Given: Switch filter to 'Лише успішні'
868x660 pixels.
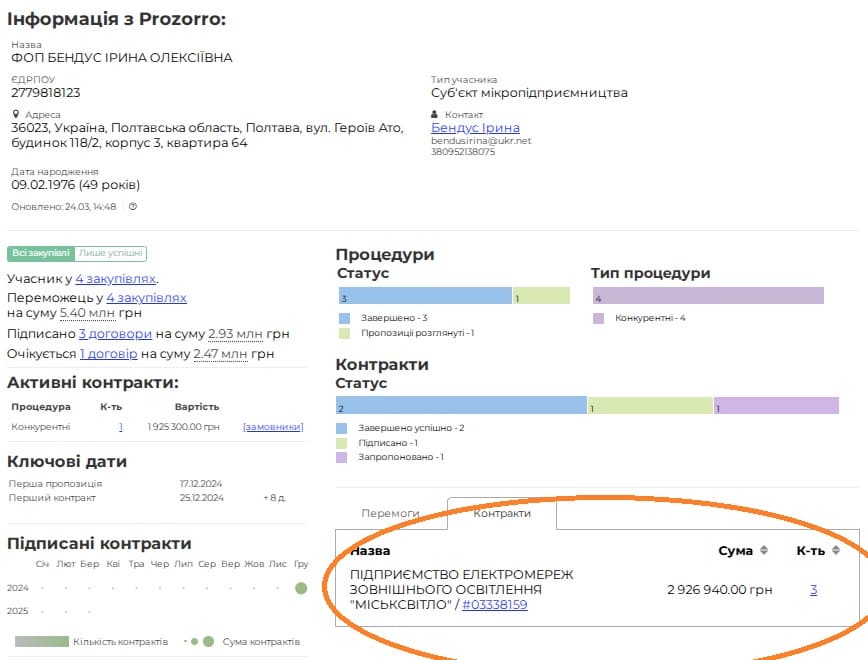Looking at the screenshot, I should pyautogui.click(x=111, y=254).
